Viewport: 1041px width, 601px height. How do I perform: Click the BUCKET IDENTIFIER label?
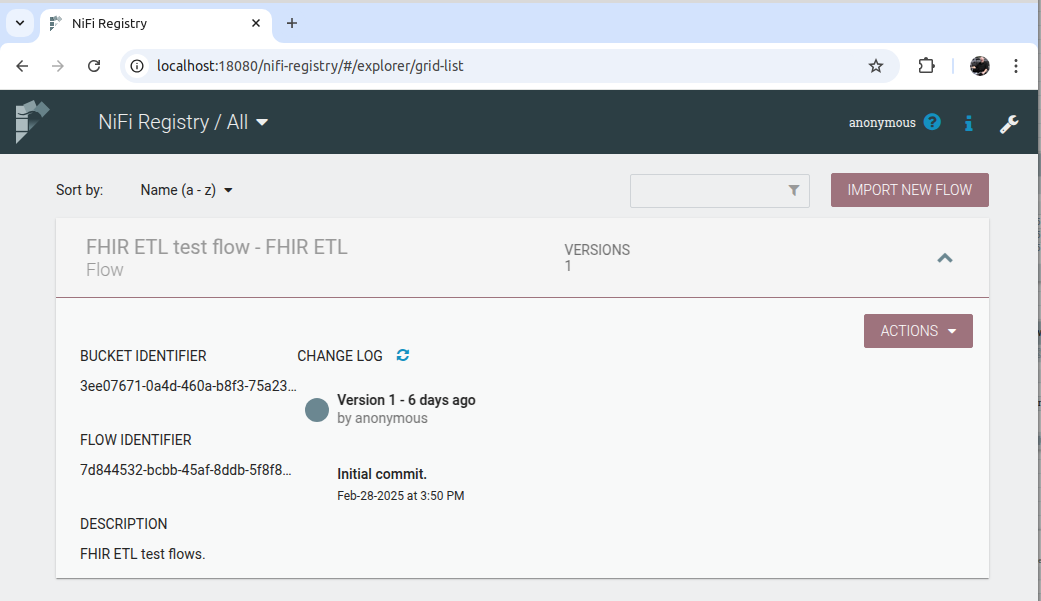point(143,356)
